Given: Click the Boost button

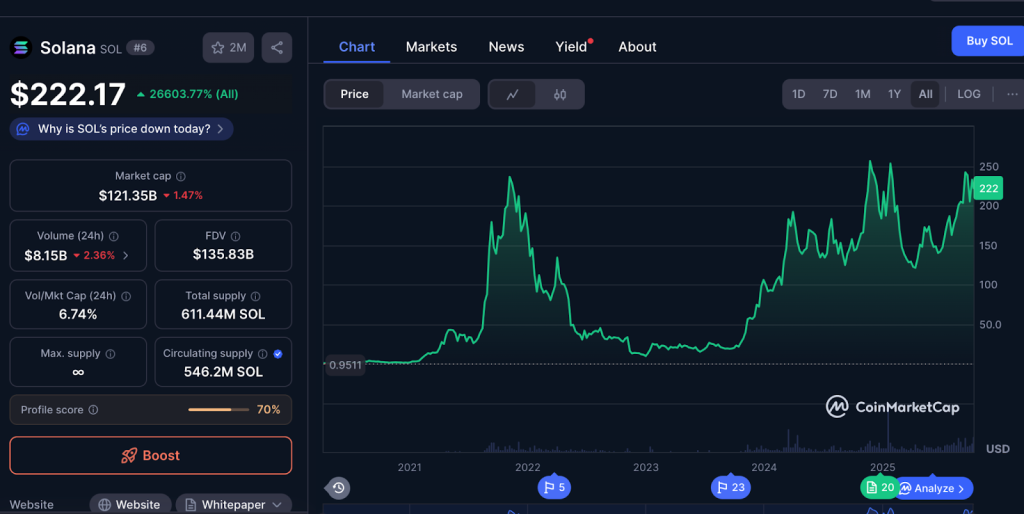Looking at the screenshot, I should click(x=151, y=455).
